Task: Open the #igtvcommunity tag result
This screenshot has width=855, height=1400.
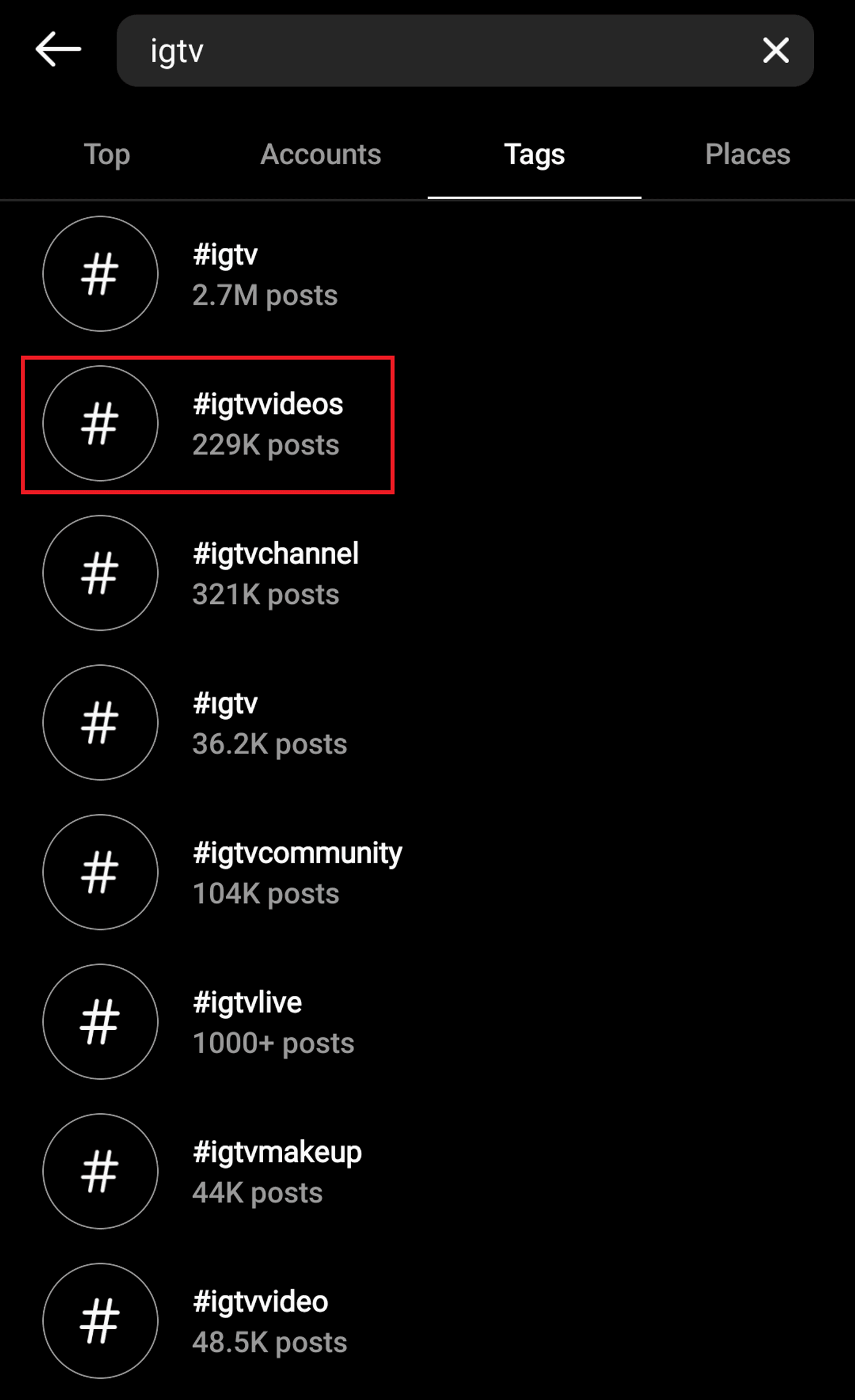Action: (428, 872)
